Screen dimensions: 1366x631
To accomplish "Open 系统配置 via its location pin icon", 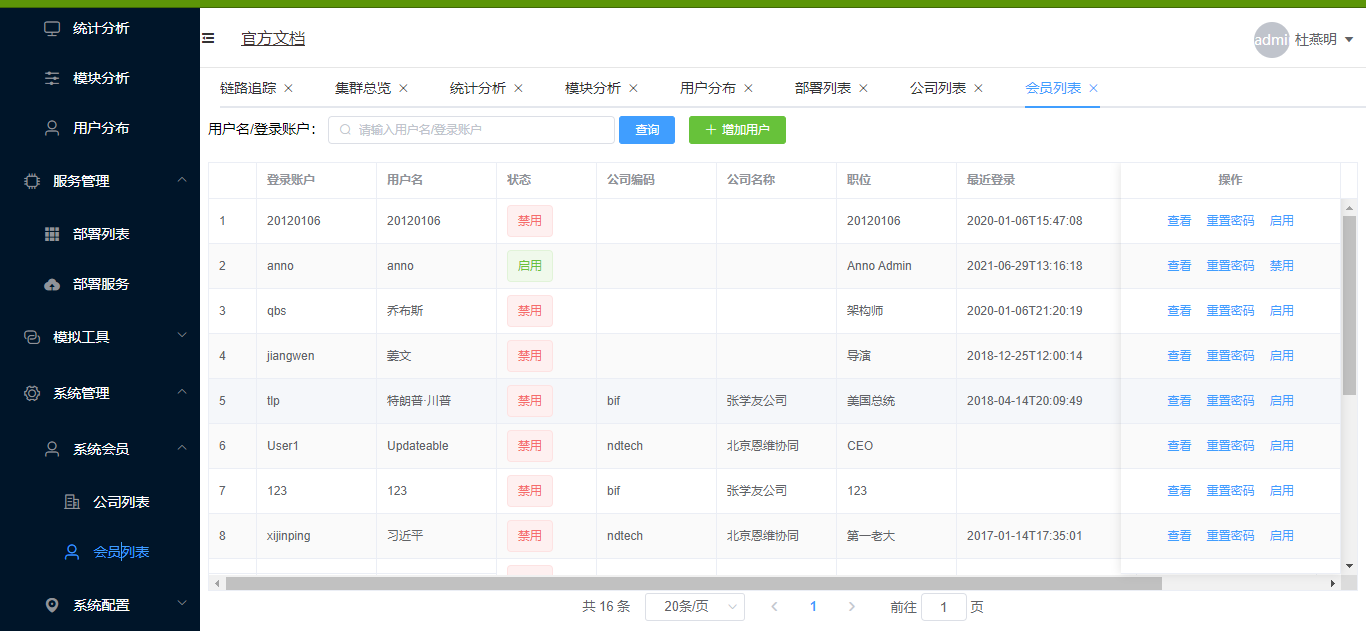I will coord(52,605).
